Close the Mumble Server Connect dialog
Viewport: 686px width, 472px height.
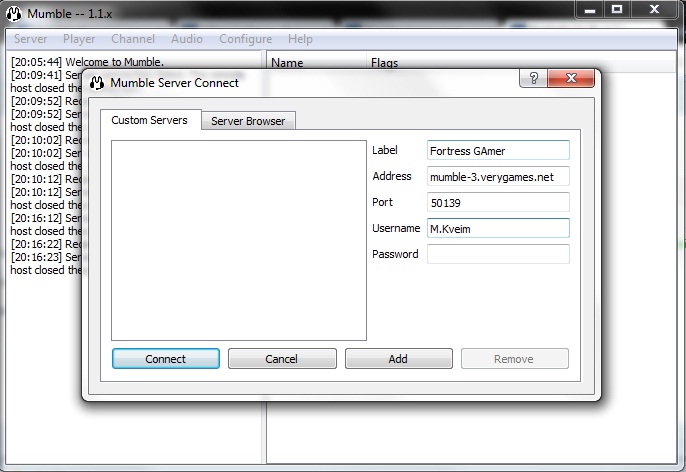[x=571, y=79]
